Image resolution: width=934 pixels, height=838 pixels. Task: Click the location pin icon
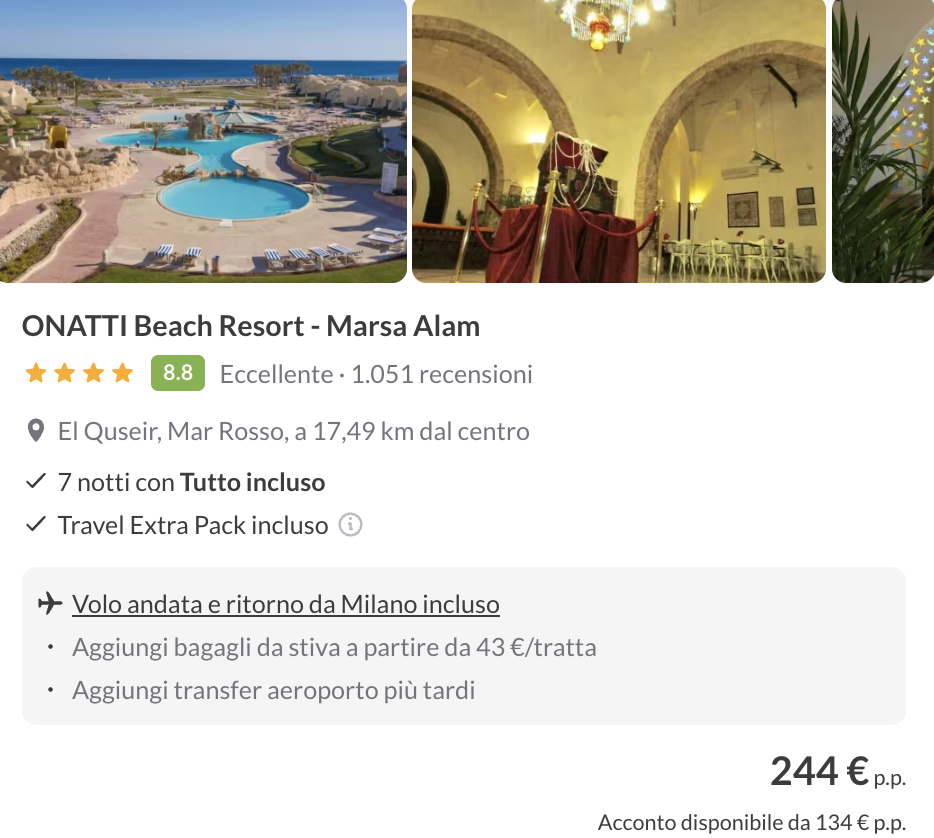tap(36, 432)
